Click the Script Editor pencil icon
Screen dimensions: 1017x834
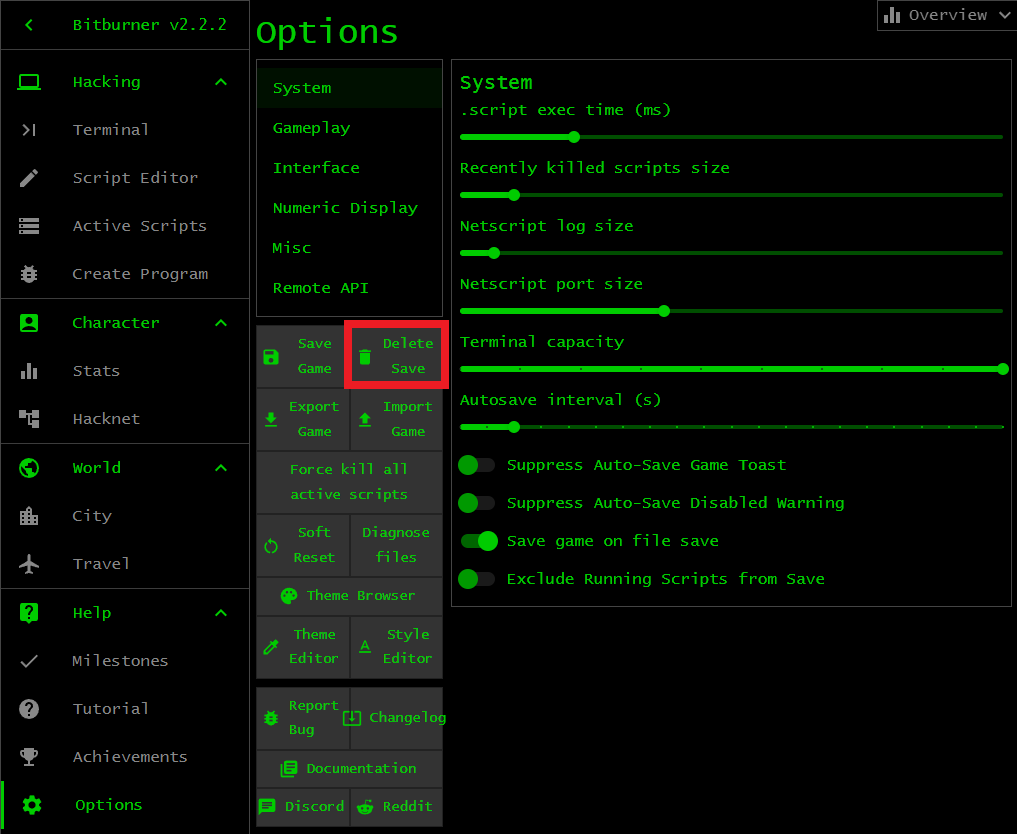(29, 178)
